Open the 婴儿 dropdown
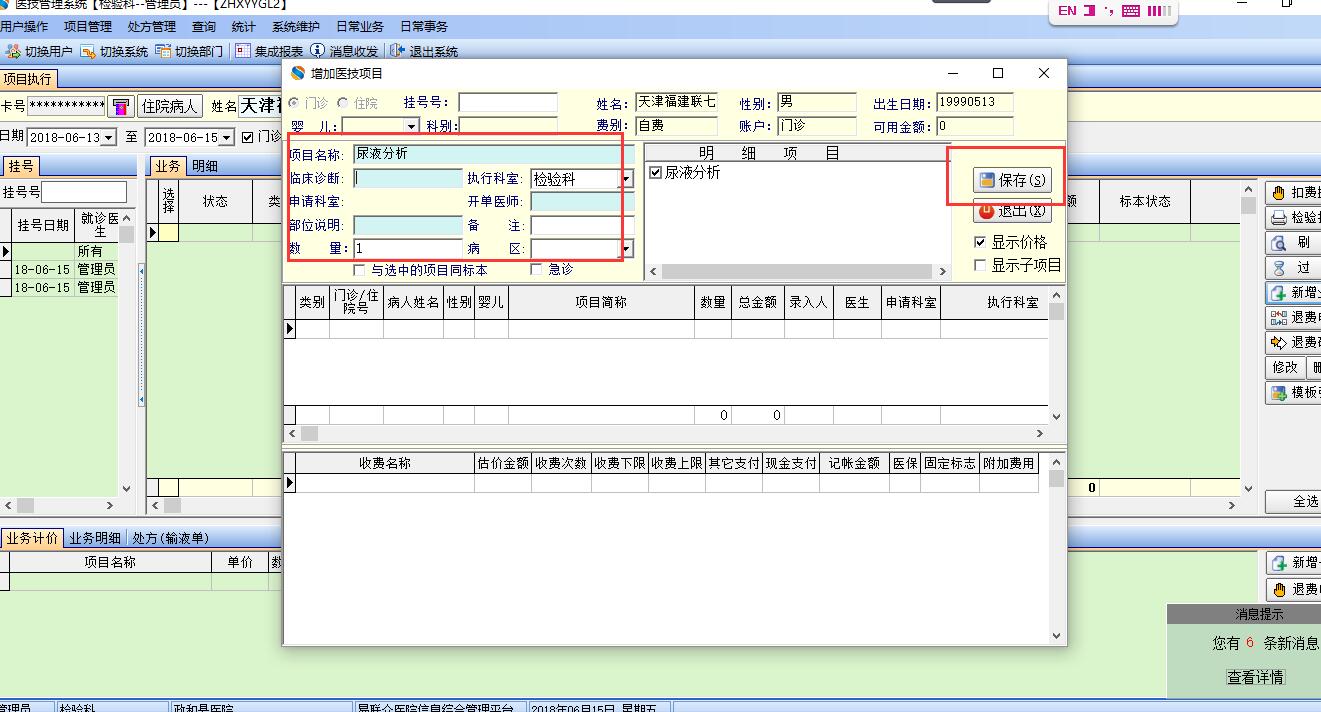The width and height of the screenshot is (1321, 712). [x=411, y=126]
